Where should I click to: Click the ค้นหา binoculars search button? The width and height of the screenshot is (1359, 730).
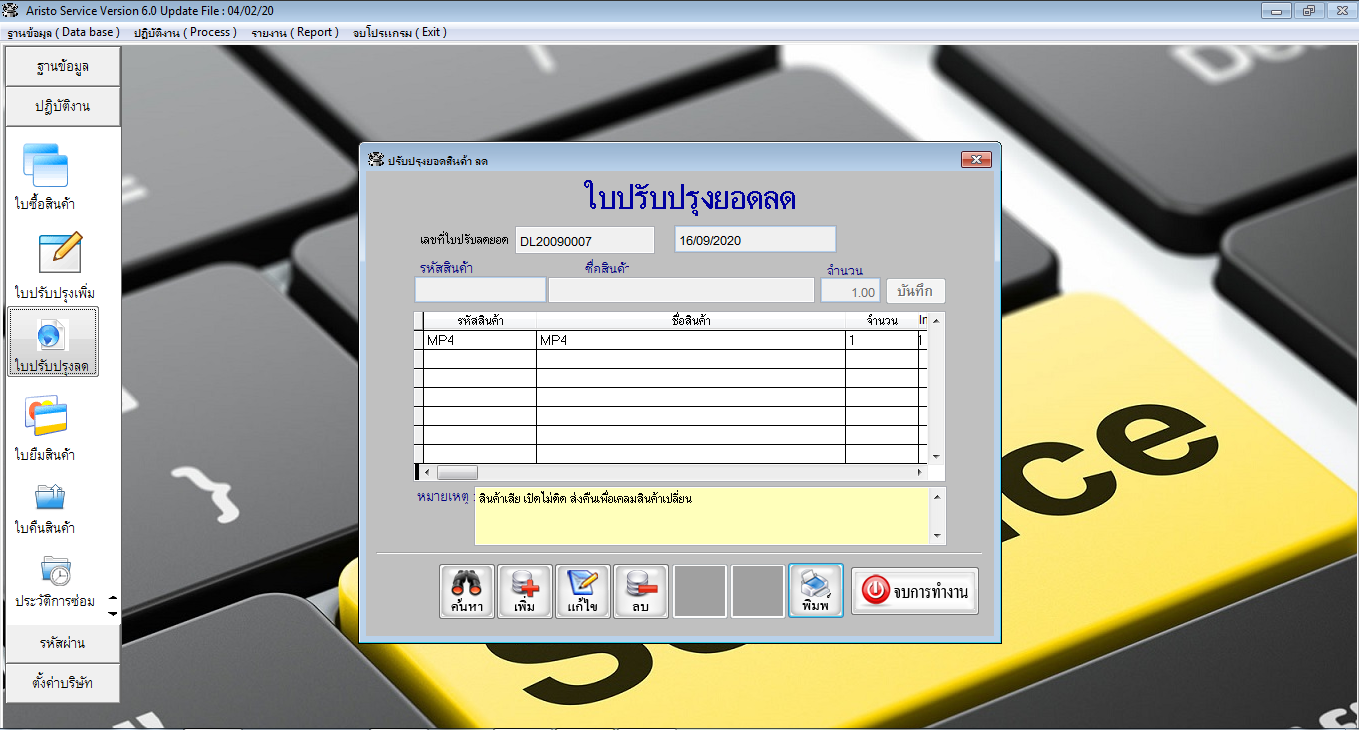pos(466,591)
